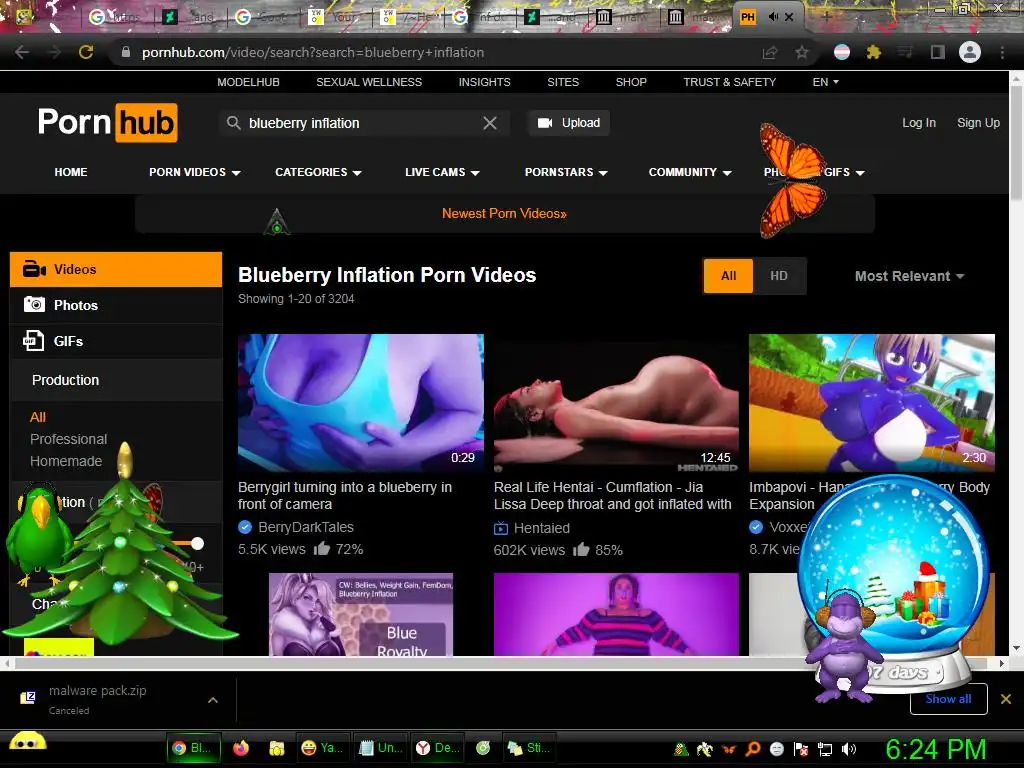
Task: Select the Photos sidebar tab
Action: (116, 305)
